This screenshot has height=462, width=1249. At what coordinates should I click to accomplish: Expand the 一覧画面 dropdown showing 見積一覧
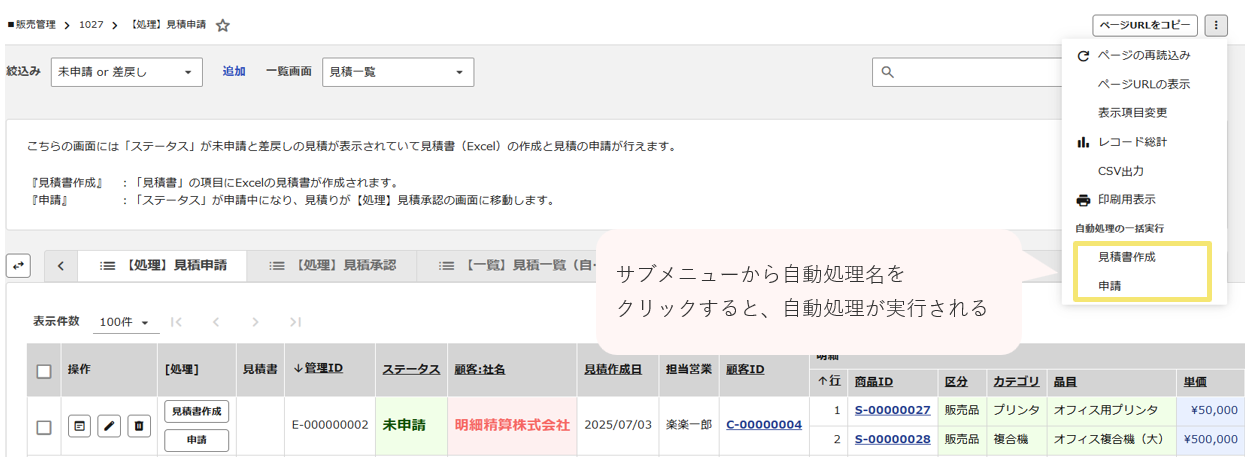(397, 72)
